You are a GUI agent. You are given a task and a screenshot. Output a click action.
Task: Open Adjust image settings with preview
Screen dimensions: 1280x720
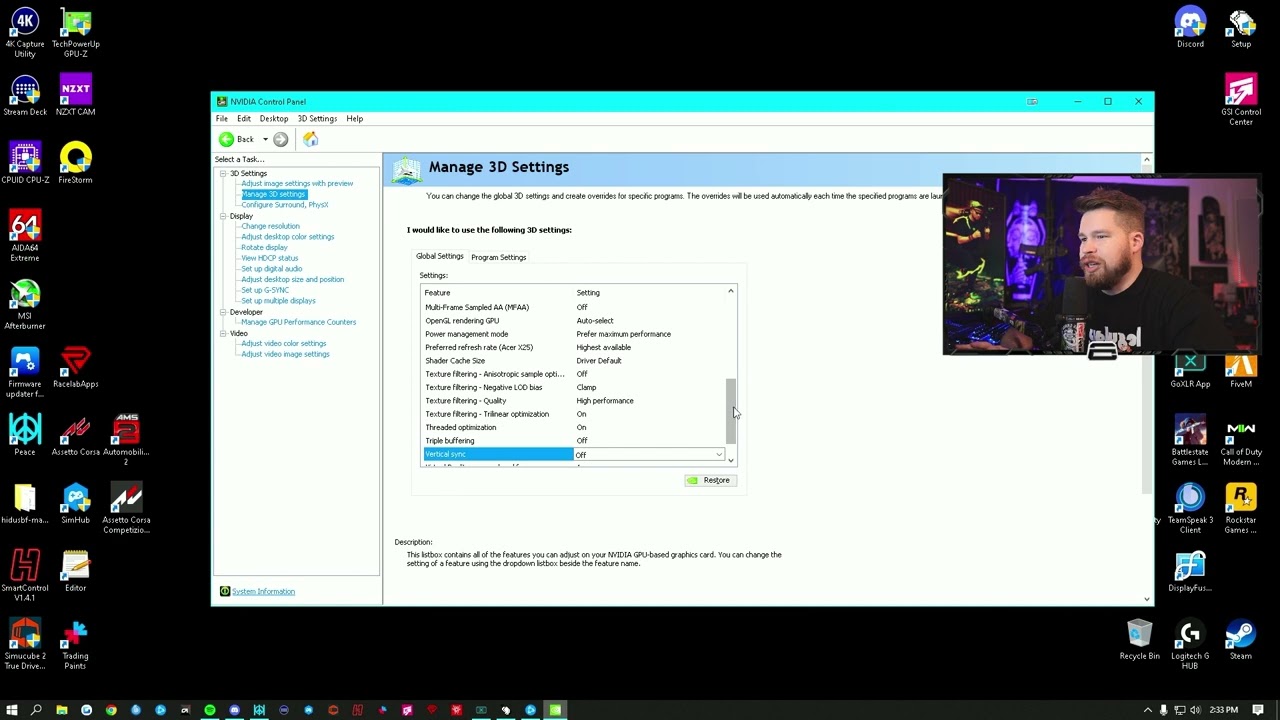pos(297,183)
